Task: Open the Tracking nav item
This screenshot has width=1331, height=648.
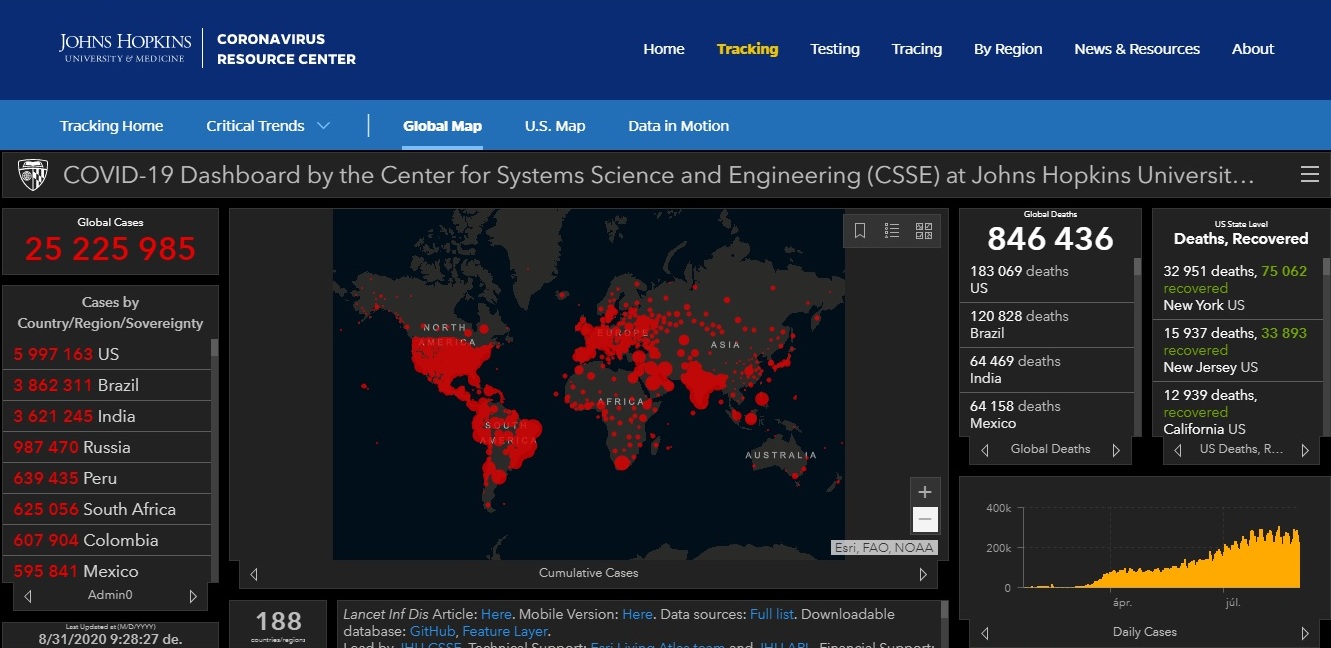Action: (747, 49)
